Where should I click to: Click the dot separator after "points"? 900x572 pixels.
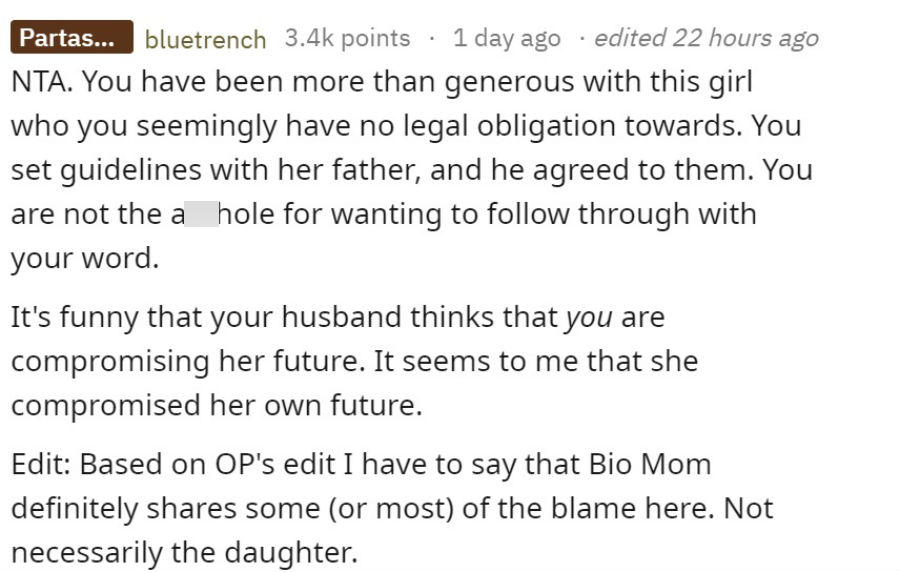(432, 39)
